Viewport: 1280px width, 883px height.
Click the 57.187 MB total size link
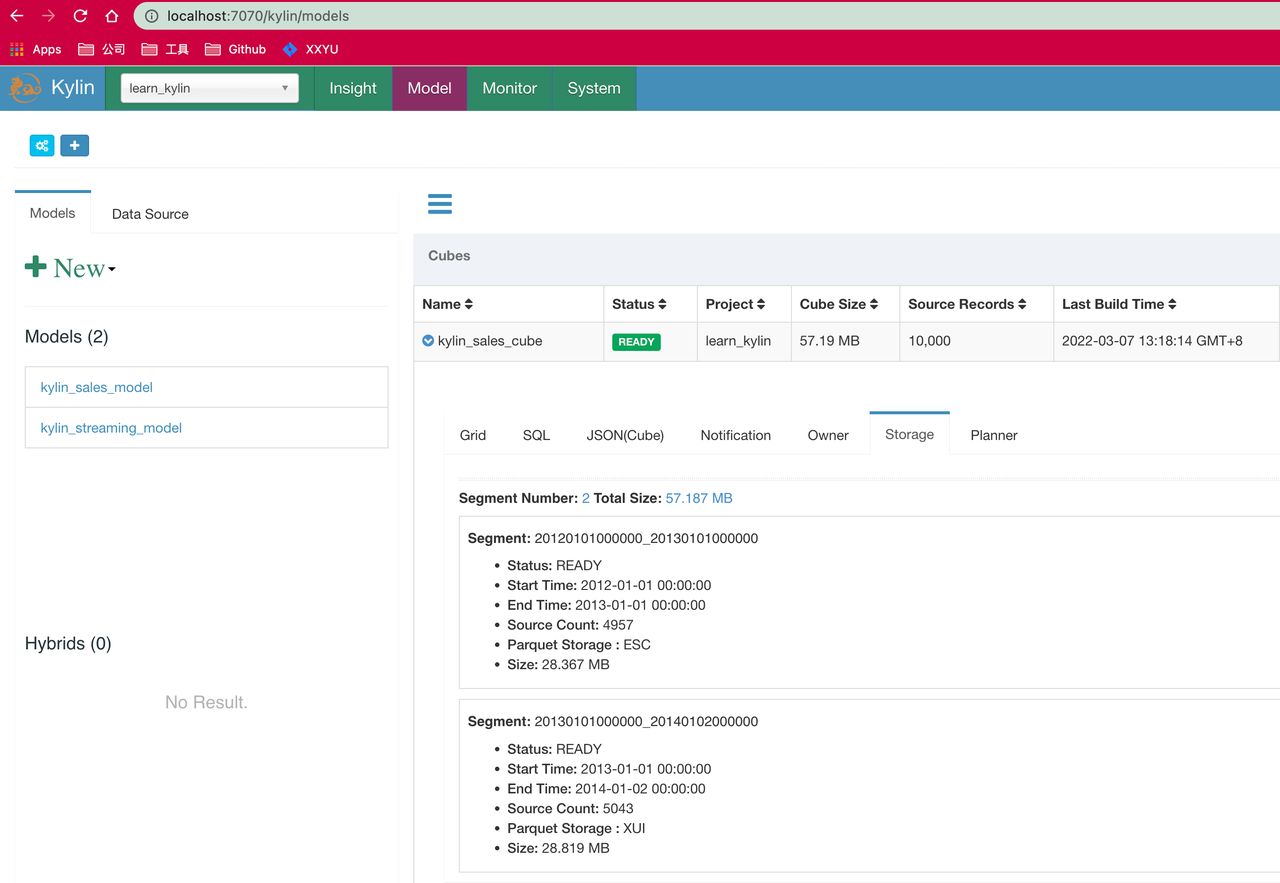pos(699,497)
